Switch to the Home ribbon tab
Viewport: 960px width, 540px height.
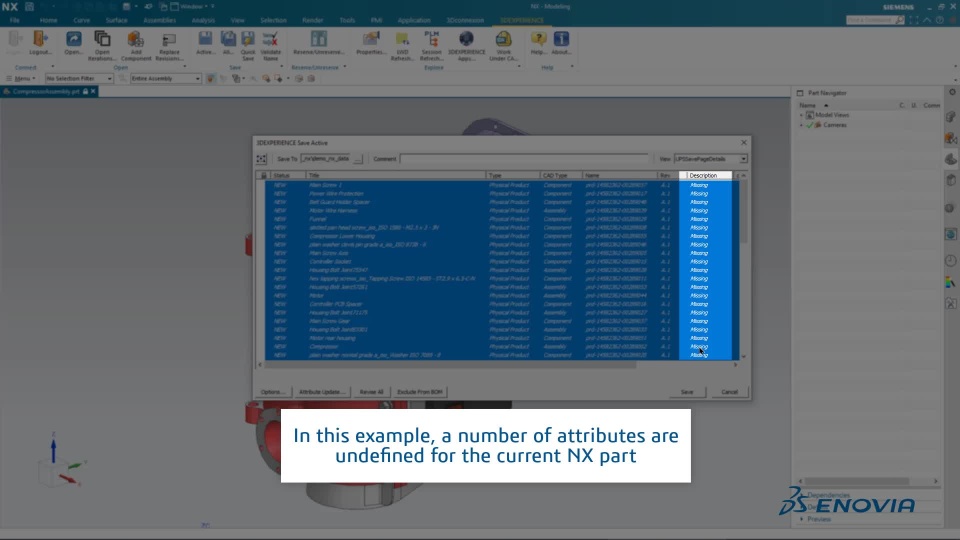[x=48, y=20]
